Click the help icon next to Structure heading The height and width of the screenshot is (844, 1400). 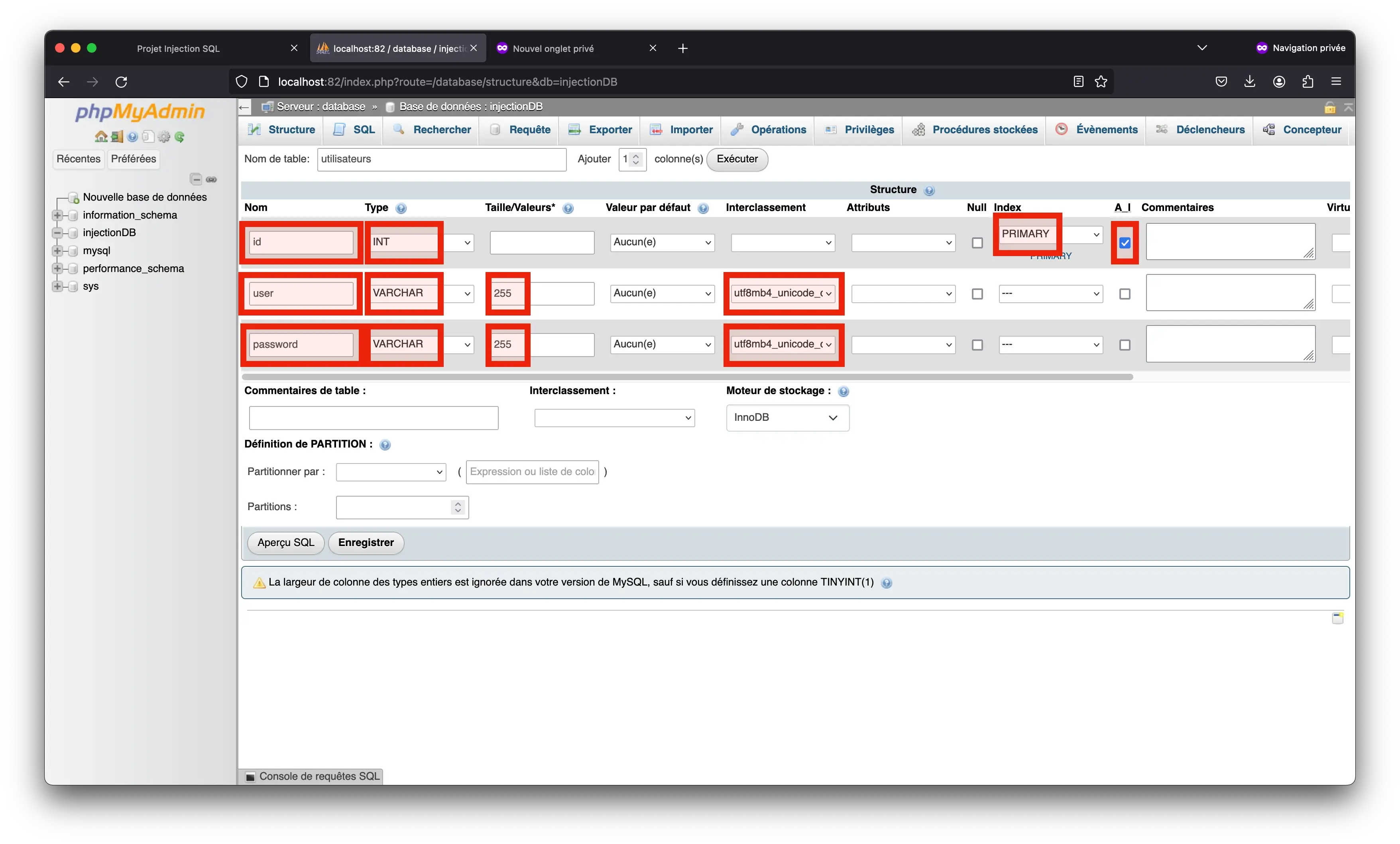click(930, 190)
